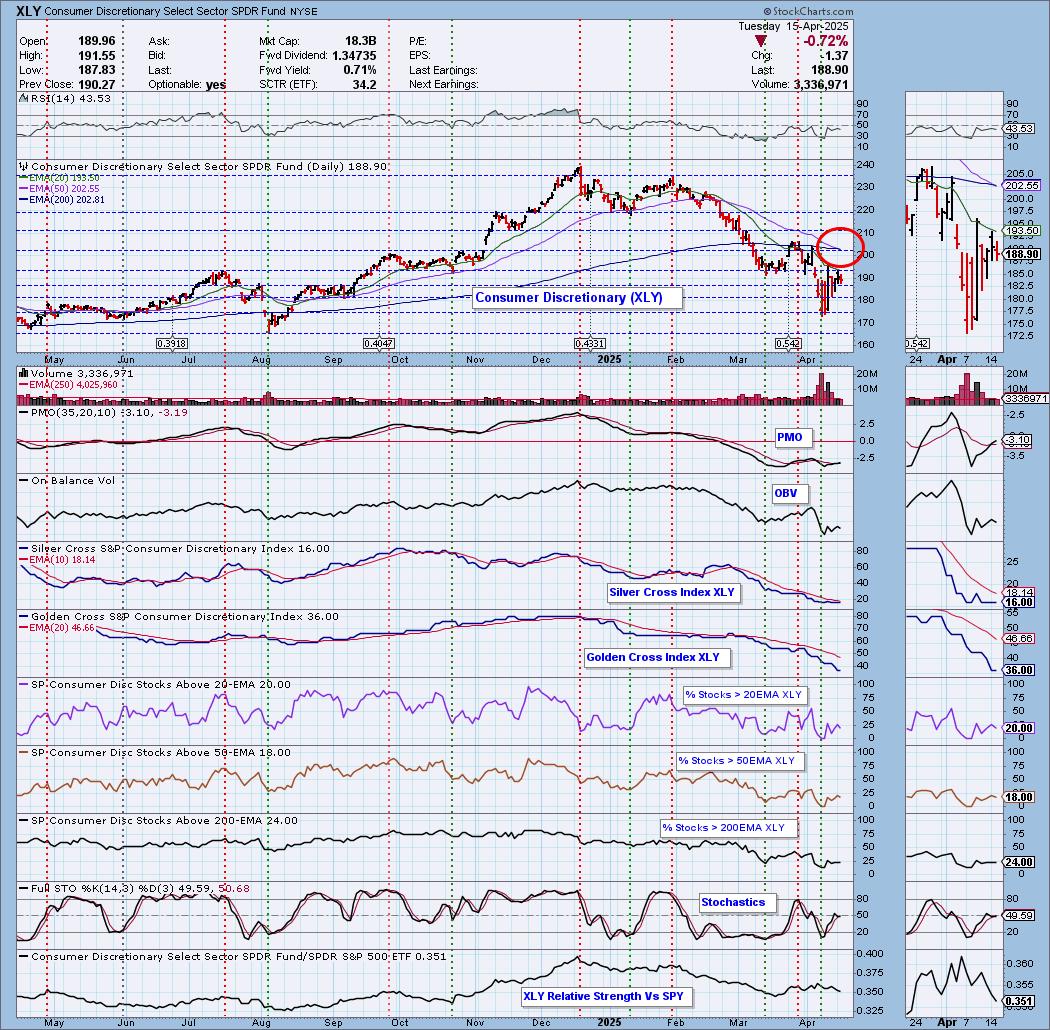The width and height of the screenshot is (1050, 1030).
Task: Click the 20.00 stocks above 20-EMA tag
Action: (1019, 729)
